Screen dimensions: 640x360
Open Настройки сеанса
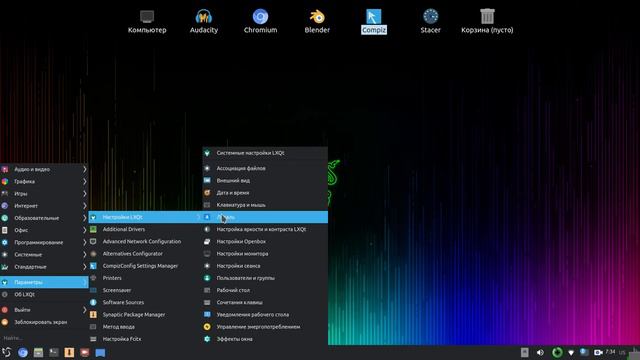click(265, 266)
